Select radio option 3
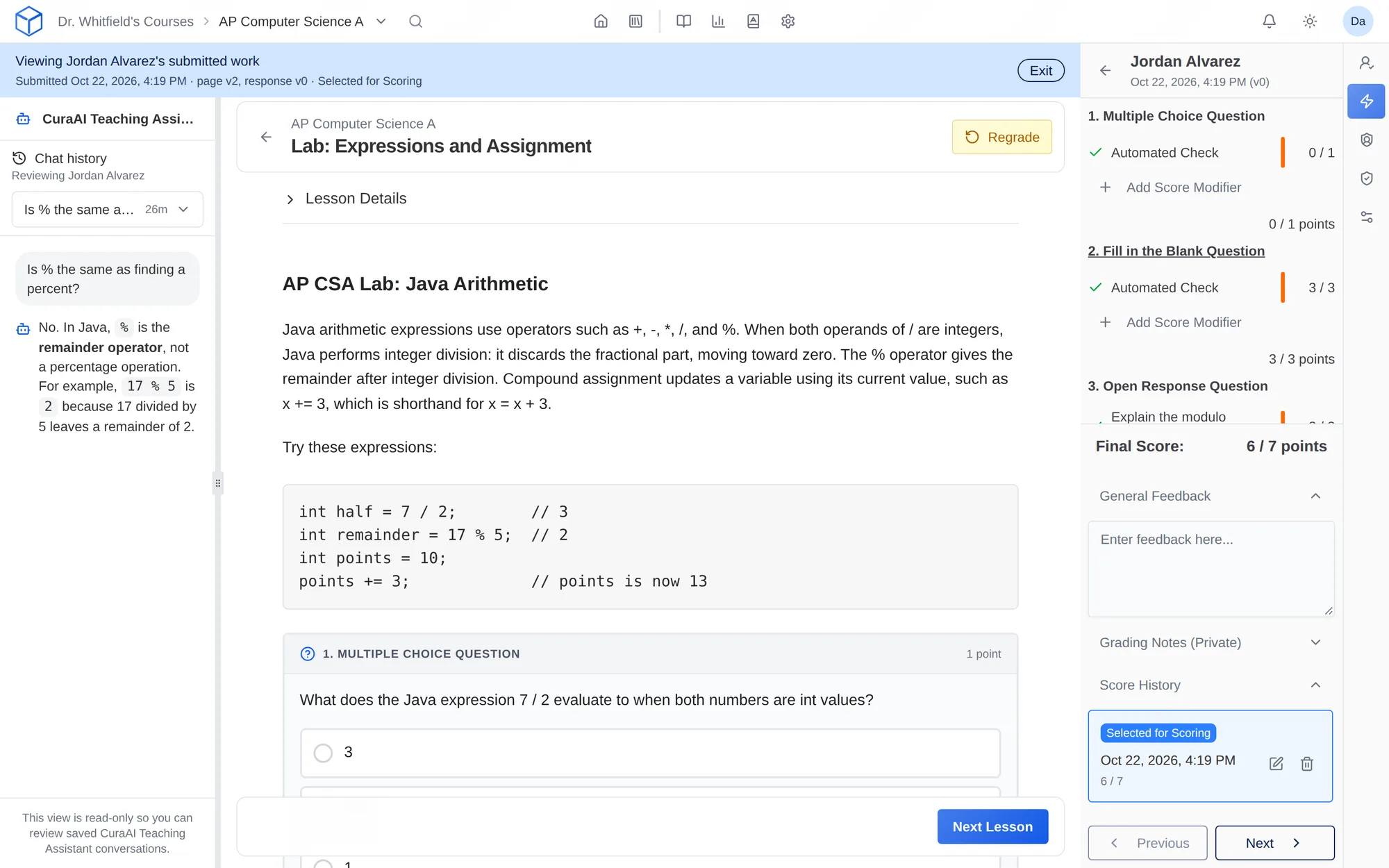The height and width of the screenshot is (868, 1389). [x=323, y=753]
